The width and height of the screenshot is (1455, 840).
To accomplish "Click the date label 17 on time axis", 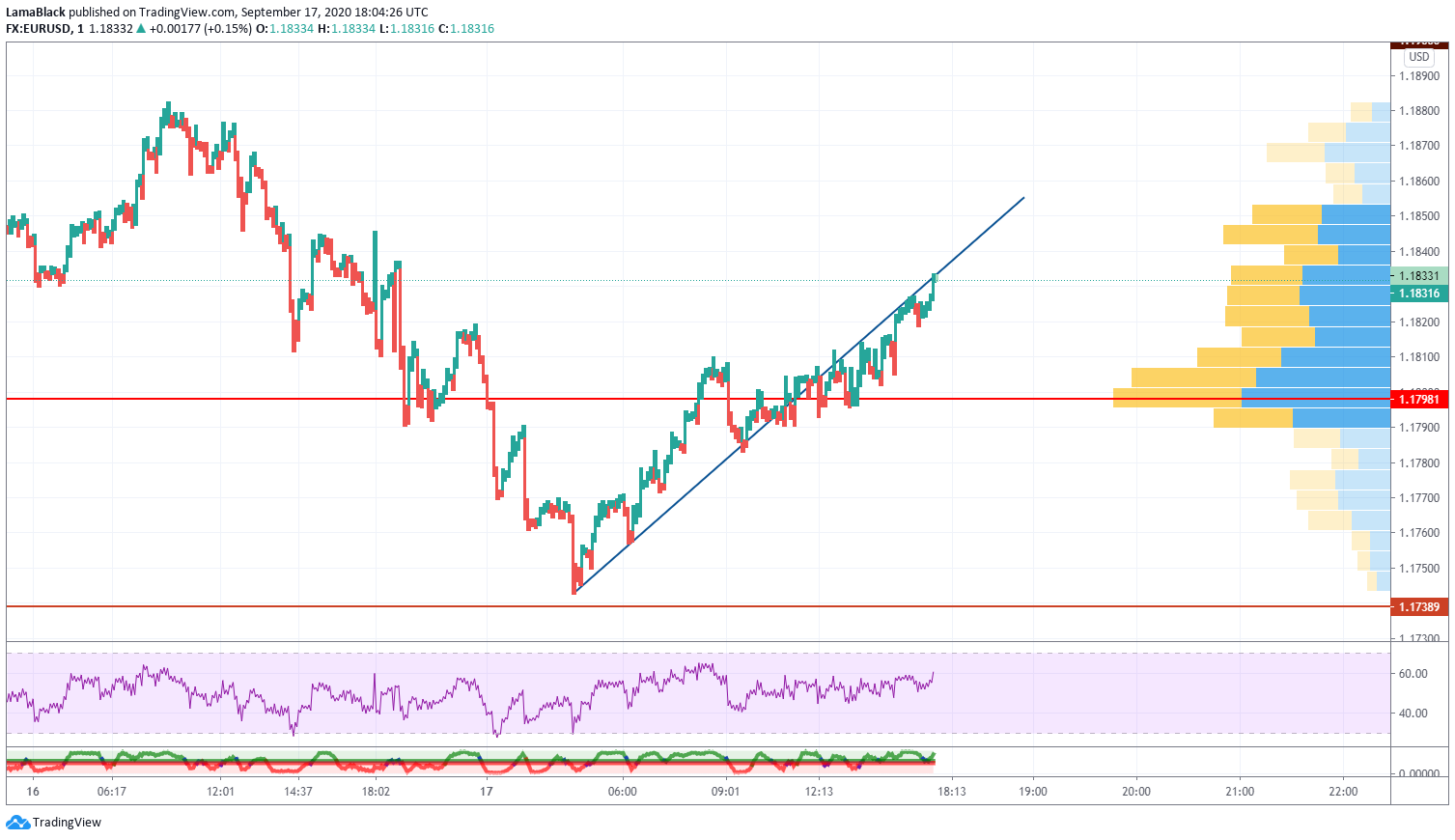I will (487, 792).
